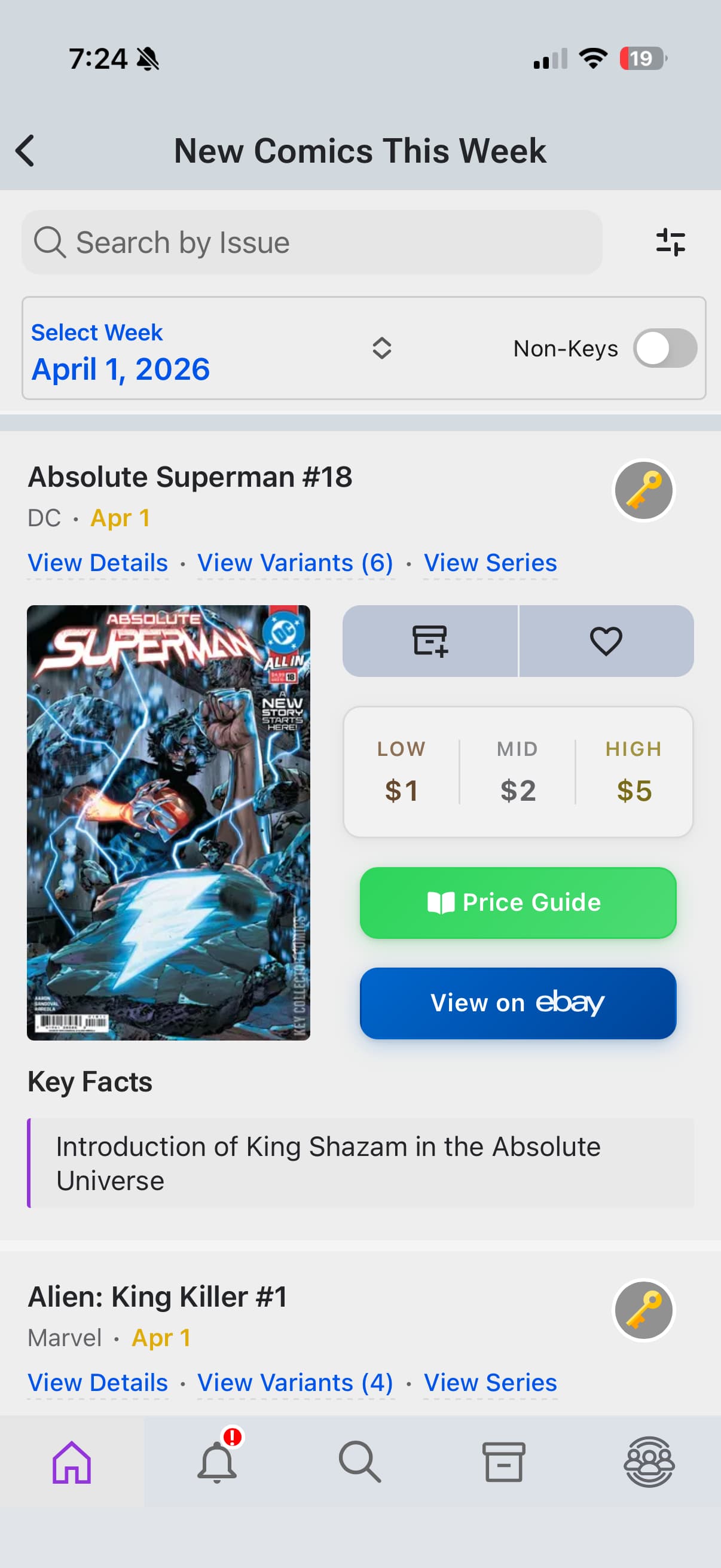Open the collection box tab icon

(504, 1462)
